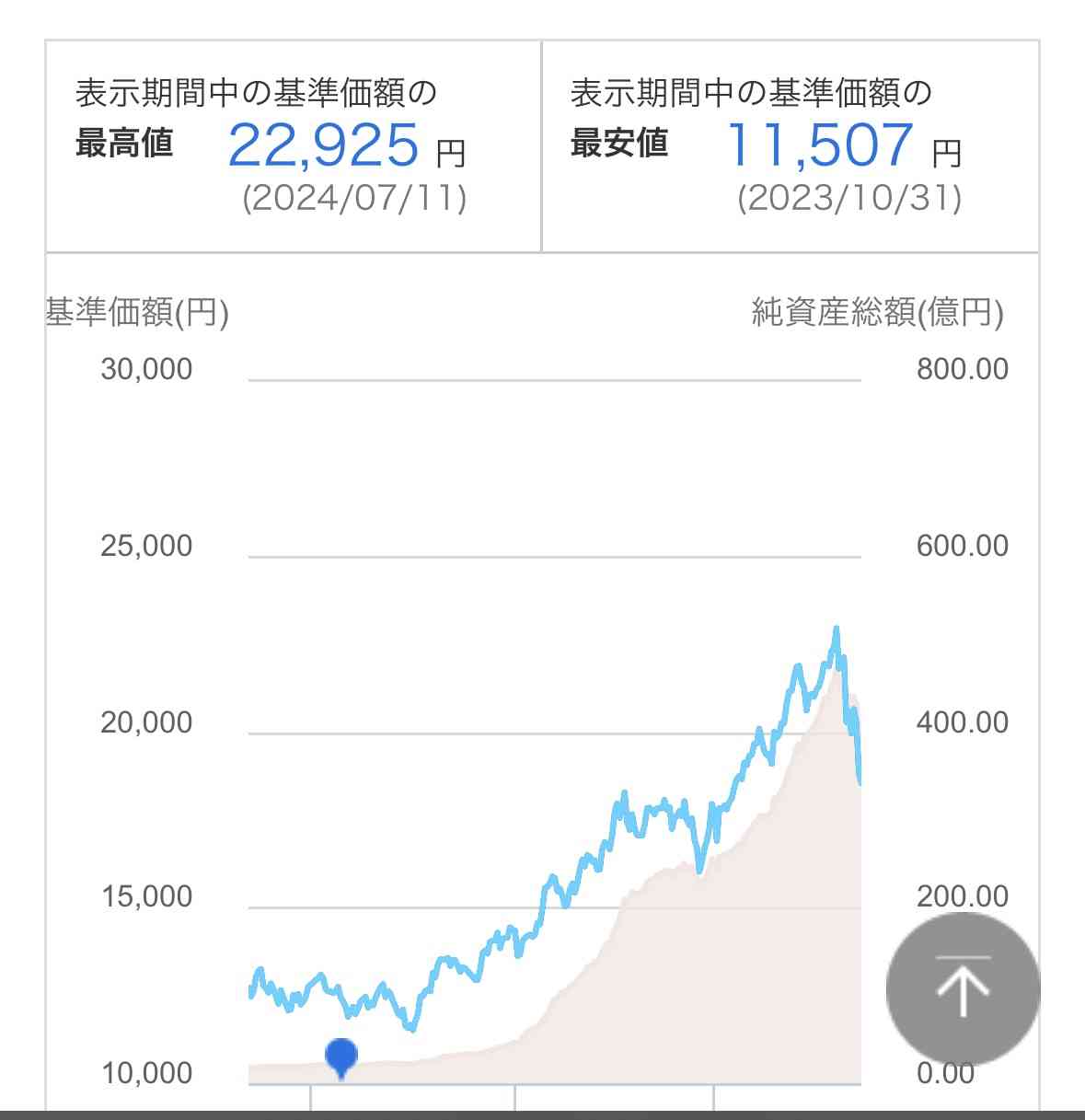Tap the scroll-to-top arrow button

pyautogui.click(x=963, y=988)
